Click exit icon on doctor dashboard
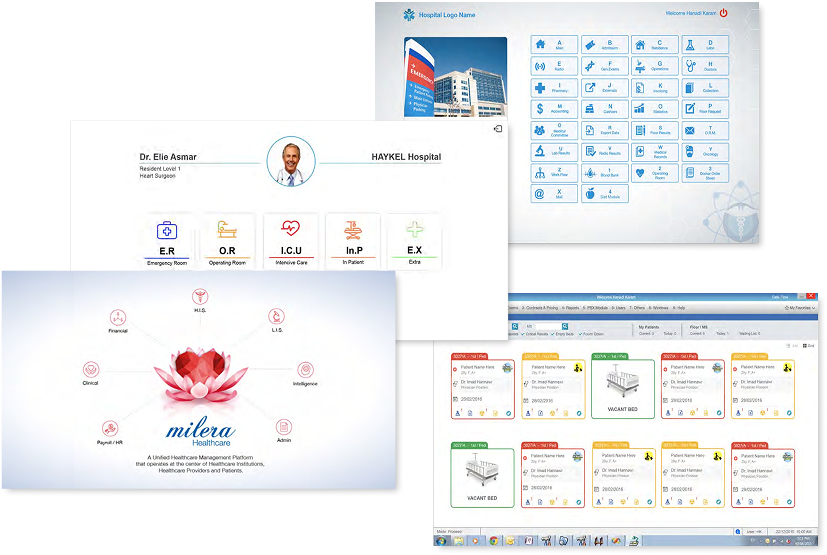Image resolution: width=827 pixels, height=555 pixels. [497, 129]
